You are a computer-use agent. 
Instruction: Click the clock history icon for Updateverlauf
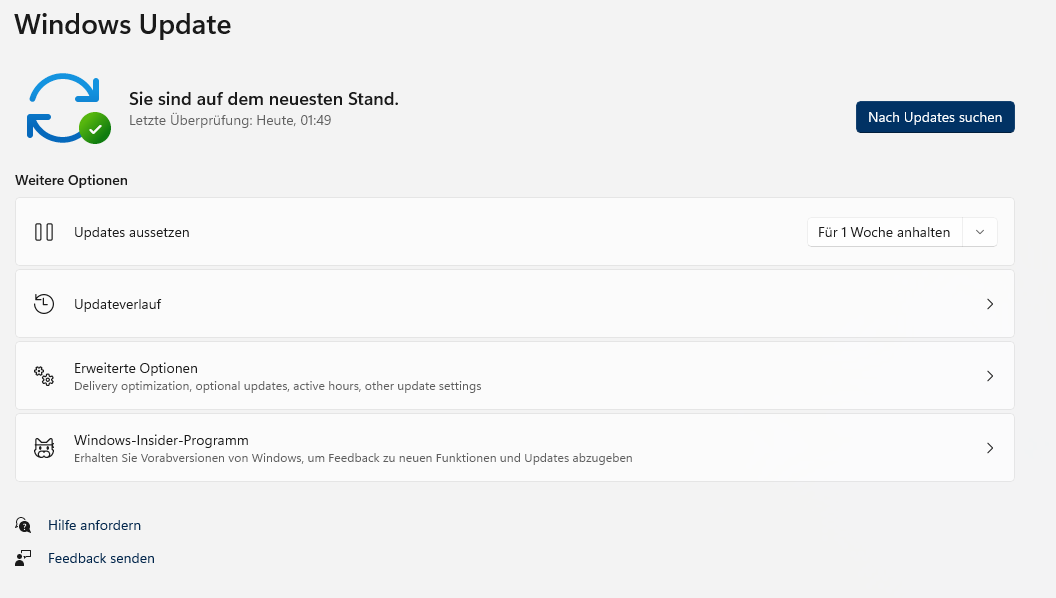44,304
